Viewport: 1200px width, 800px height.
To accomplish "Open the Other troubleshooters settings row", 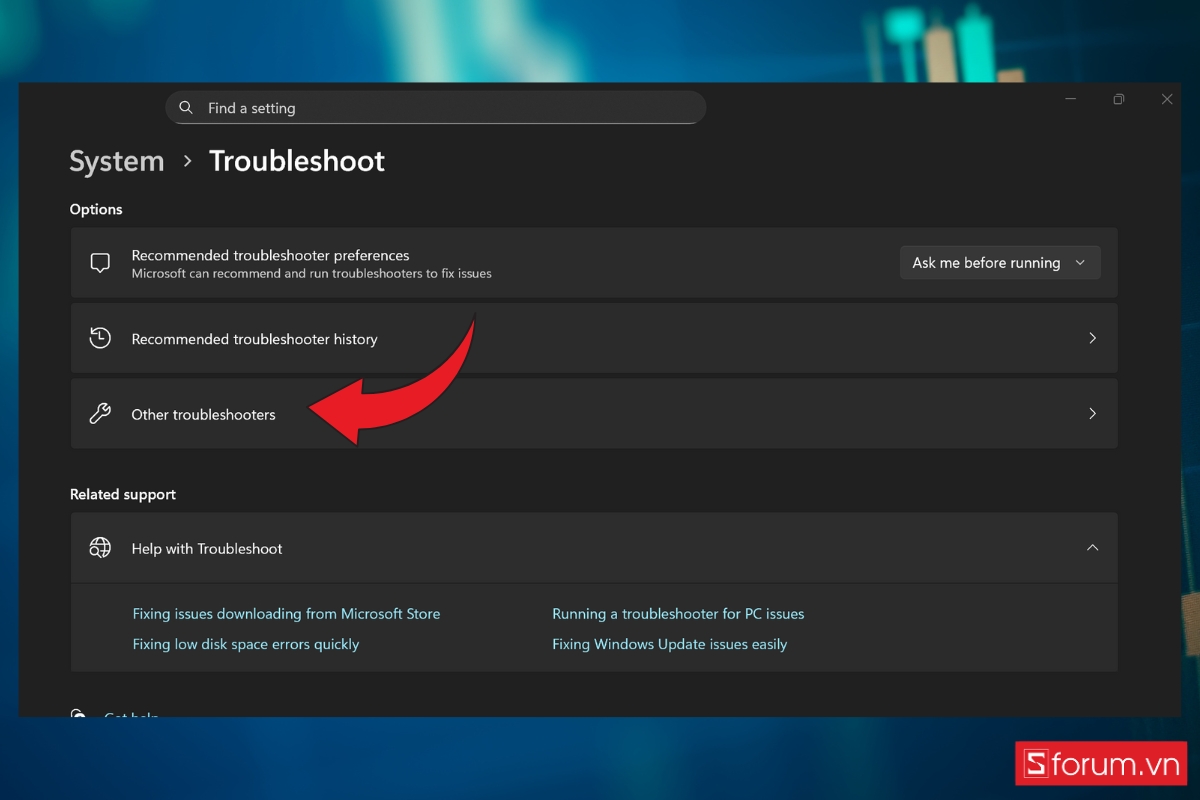I will click(x=595, y=413).
